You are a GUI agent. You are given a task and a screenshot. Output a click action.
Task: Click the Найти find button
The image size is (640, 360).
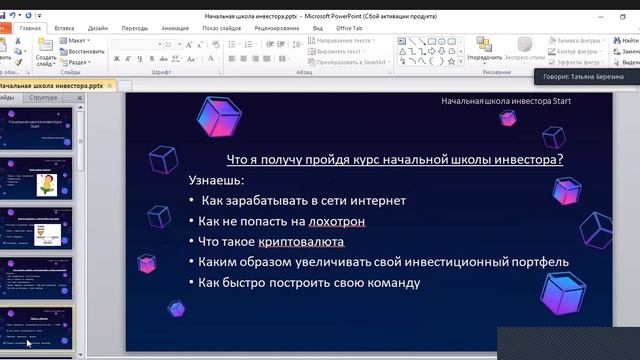[x=626, y=40]
